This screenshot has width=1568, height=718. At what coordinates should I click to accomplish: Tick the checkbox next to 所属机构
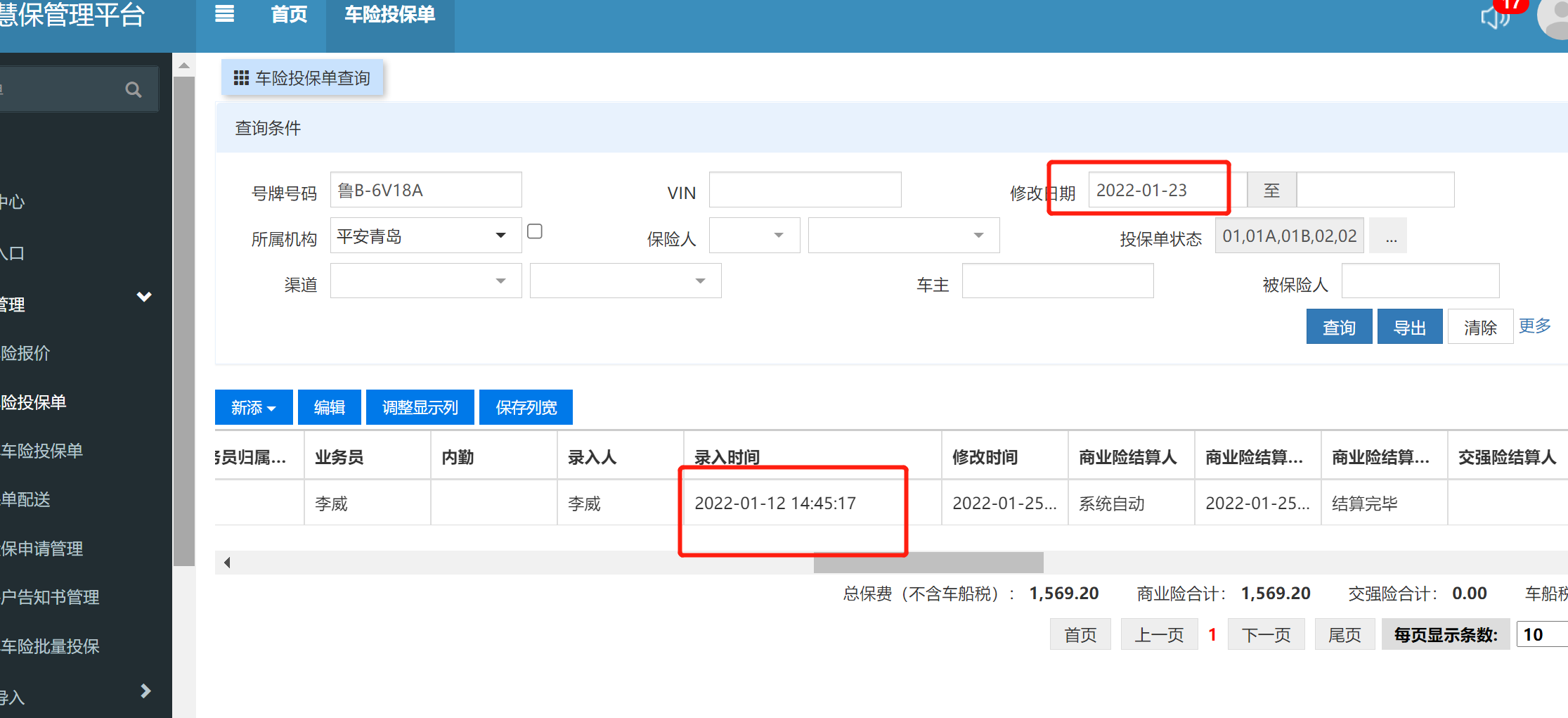(535, 231)
